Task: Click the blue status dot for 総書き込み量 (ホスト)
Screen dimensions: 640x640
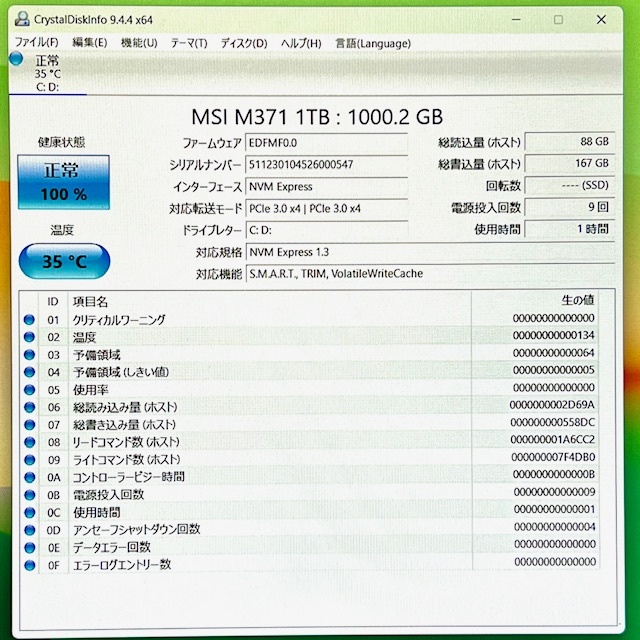Action: [29, 425]
